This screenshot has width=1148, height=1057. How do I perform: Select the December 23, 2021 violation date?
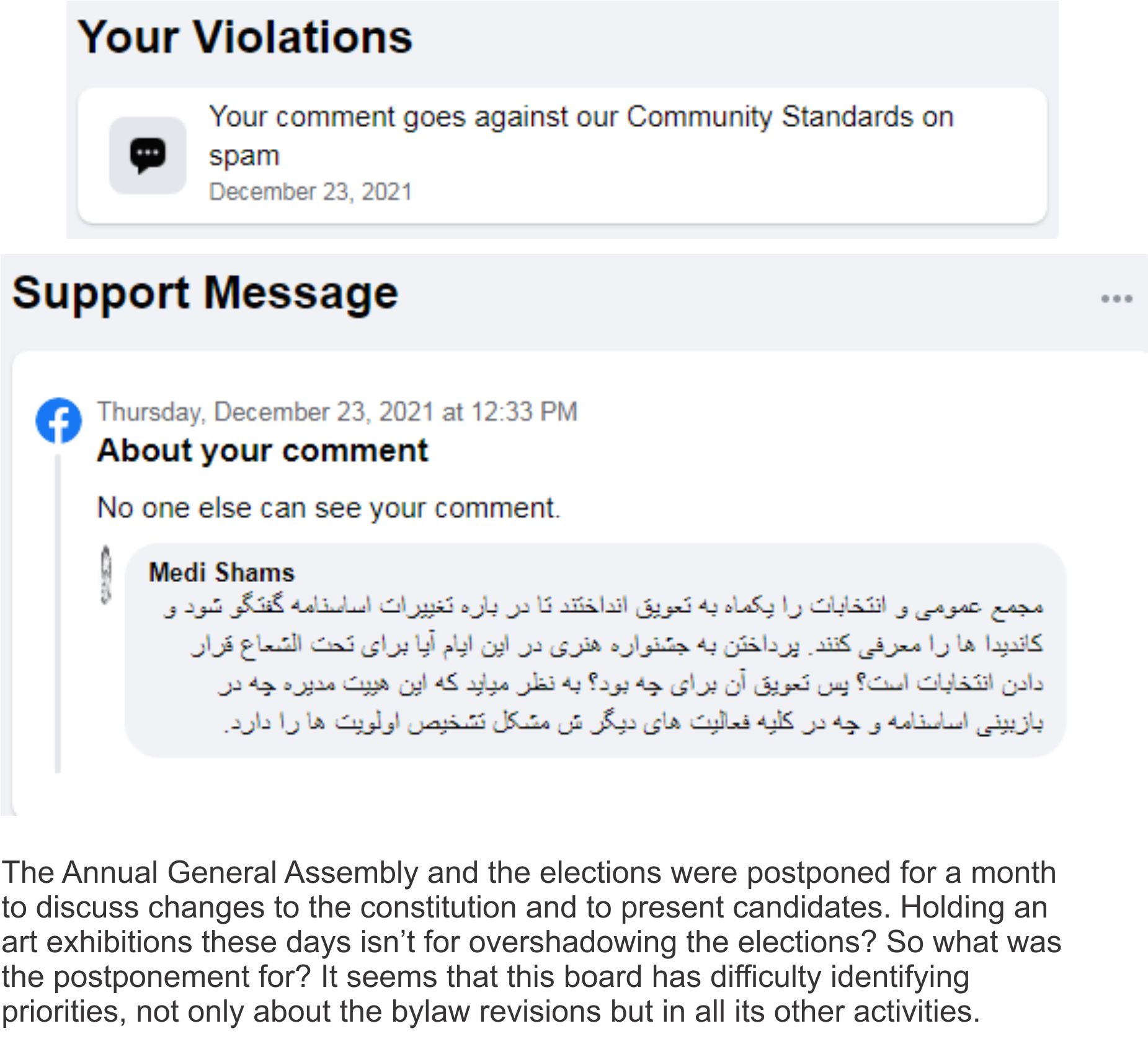(x=310, y=192)
